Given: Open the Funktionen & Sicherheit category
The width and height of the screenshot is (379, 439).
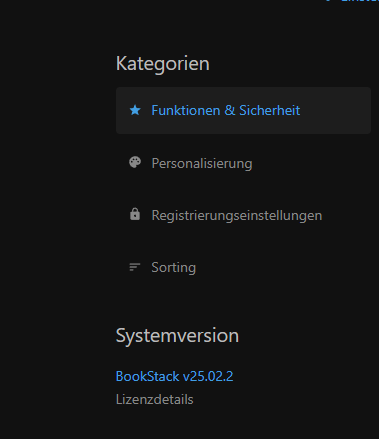Looking at the screenshot, I should (243, 111).
